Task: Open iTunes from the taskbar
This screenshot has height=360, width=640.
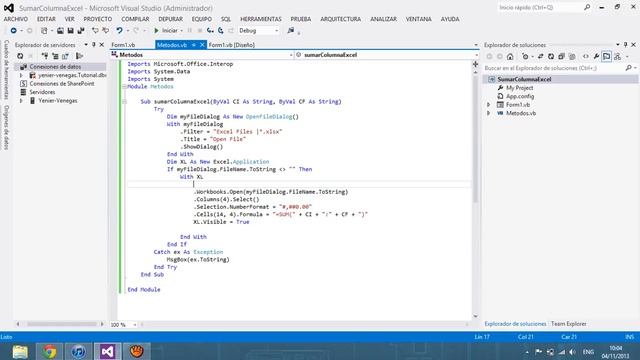Action: [78, 351]
